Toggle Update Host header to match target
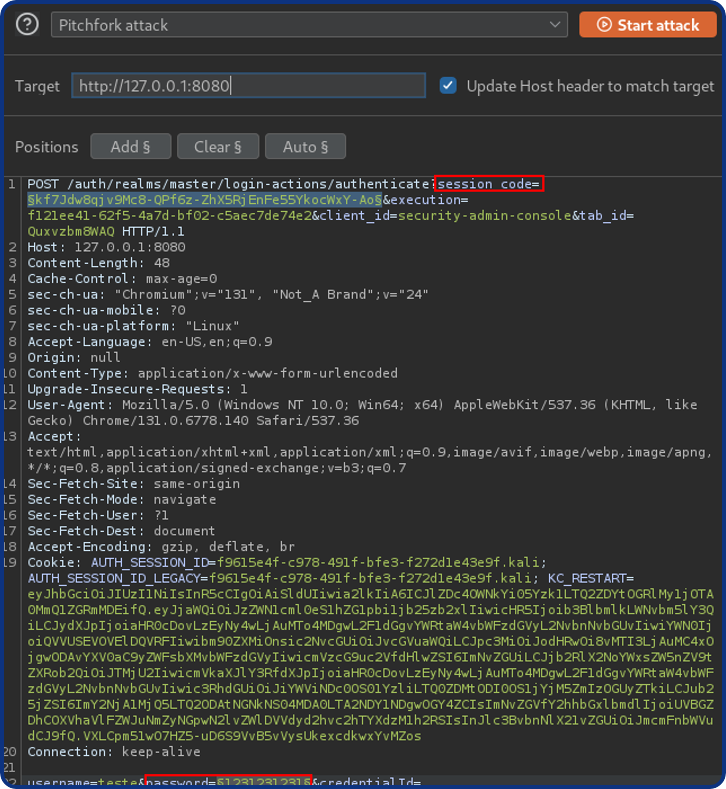Screen dimensions: 726x789 tap(449, 86)
